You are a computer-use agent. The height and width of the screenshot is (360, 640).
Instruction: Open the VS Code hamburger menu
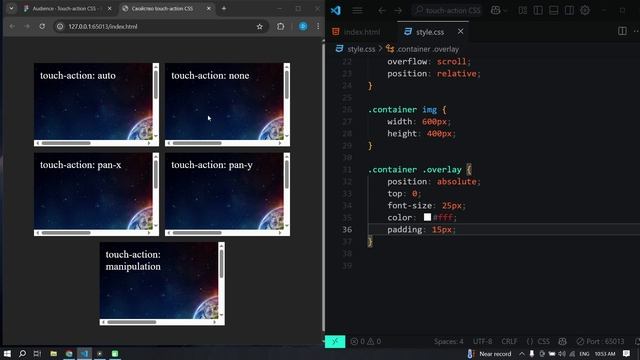coord(357,11)
